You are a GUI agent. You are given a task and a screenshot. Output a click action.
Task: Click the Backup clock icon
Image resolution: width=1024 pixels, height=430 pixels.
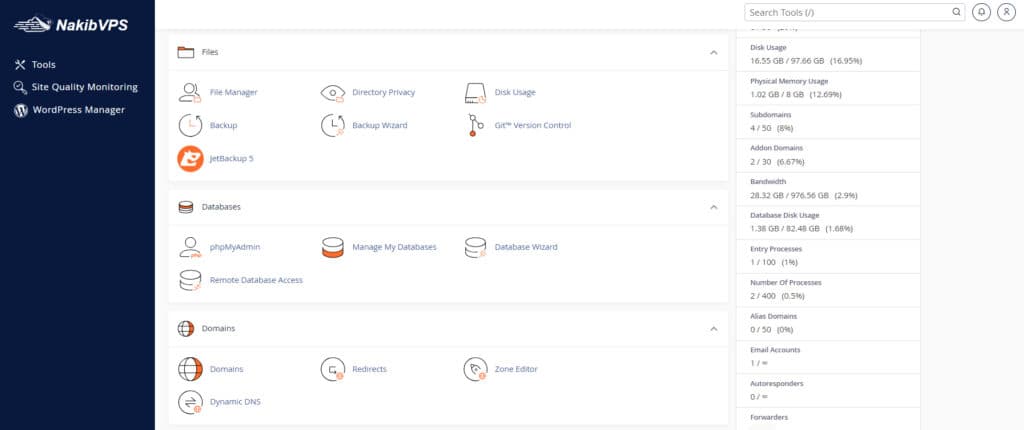[190, 125]
